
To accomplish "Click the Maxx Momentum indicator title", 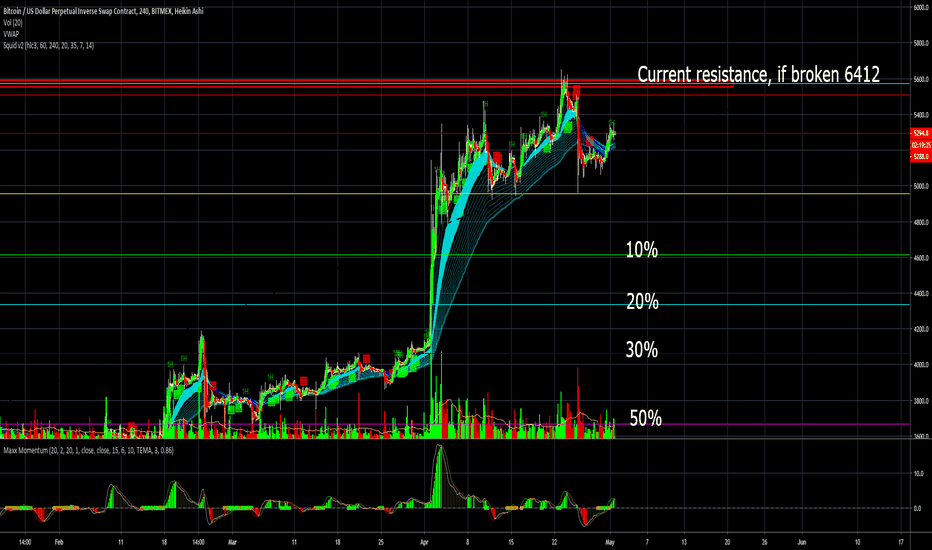I will coord(88,450).
